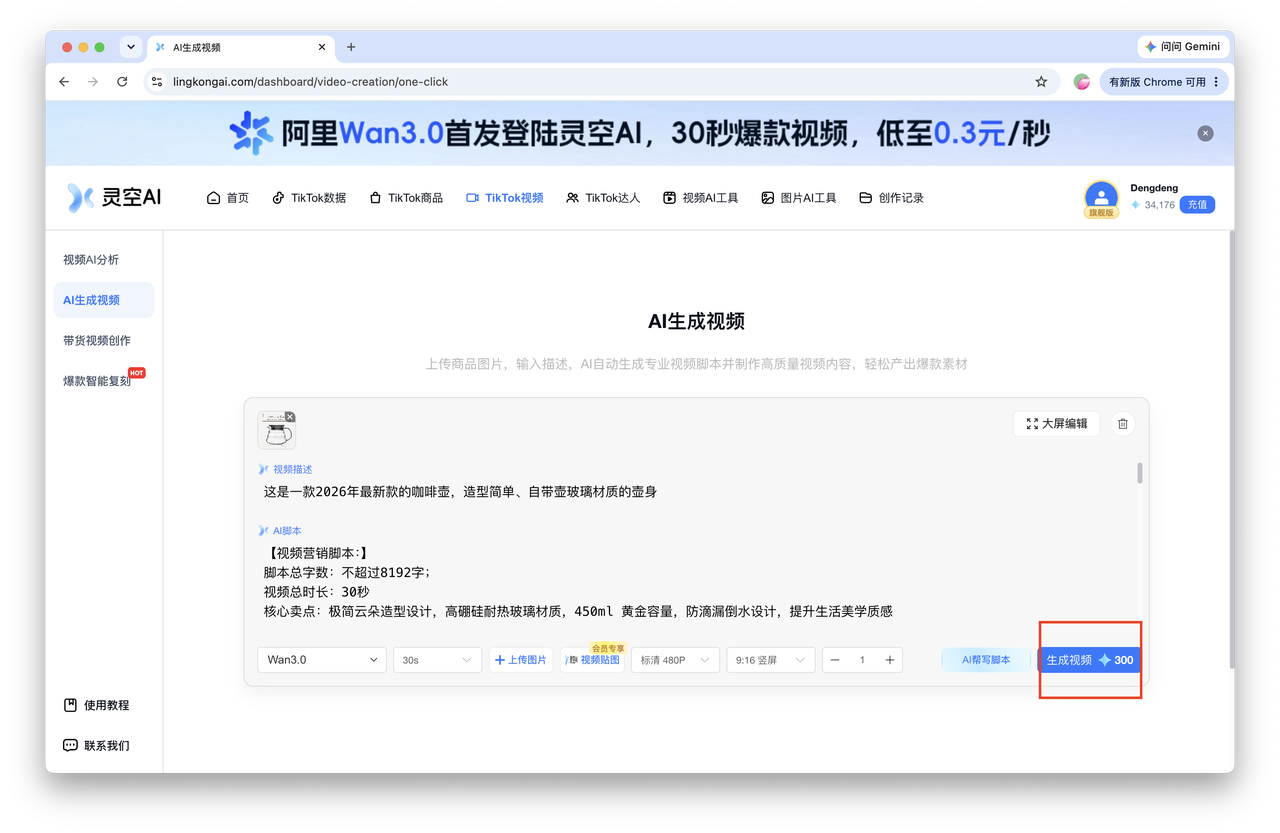Click the page's main vertical scrollbar
The image size is (1280, 833).
[1231, 450]
